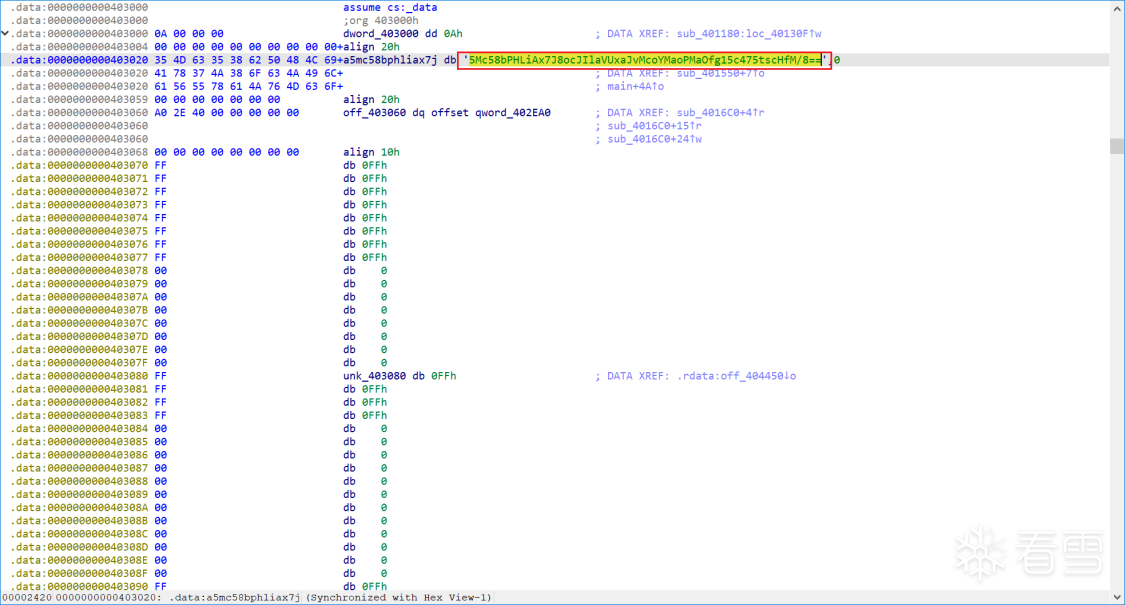Click status bar address 0000000000403020

point(106,598)
